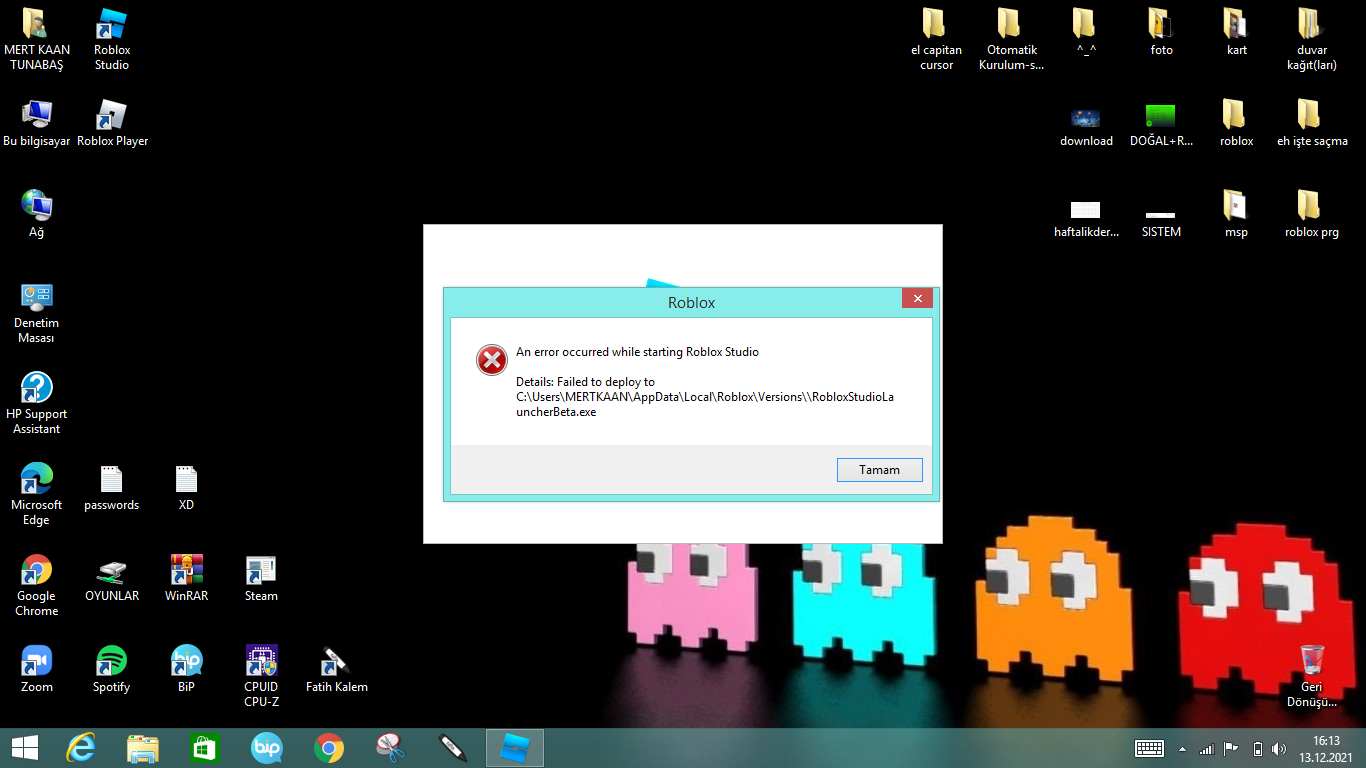Select the Roblox Player desktop shortcut
Viewport: 1366px width, 768px height.
tap(112, 124)
